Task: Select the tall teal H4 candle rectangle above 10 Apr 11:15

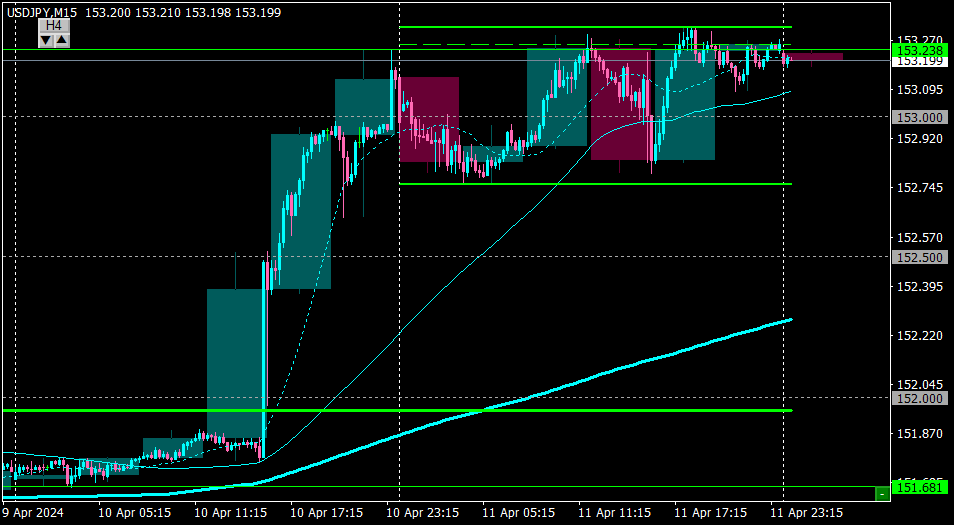Action: click(235, 363)
